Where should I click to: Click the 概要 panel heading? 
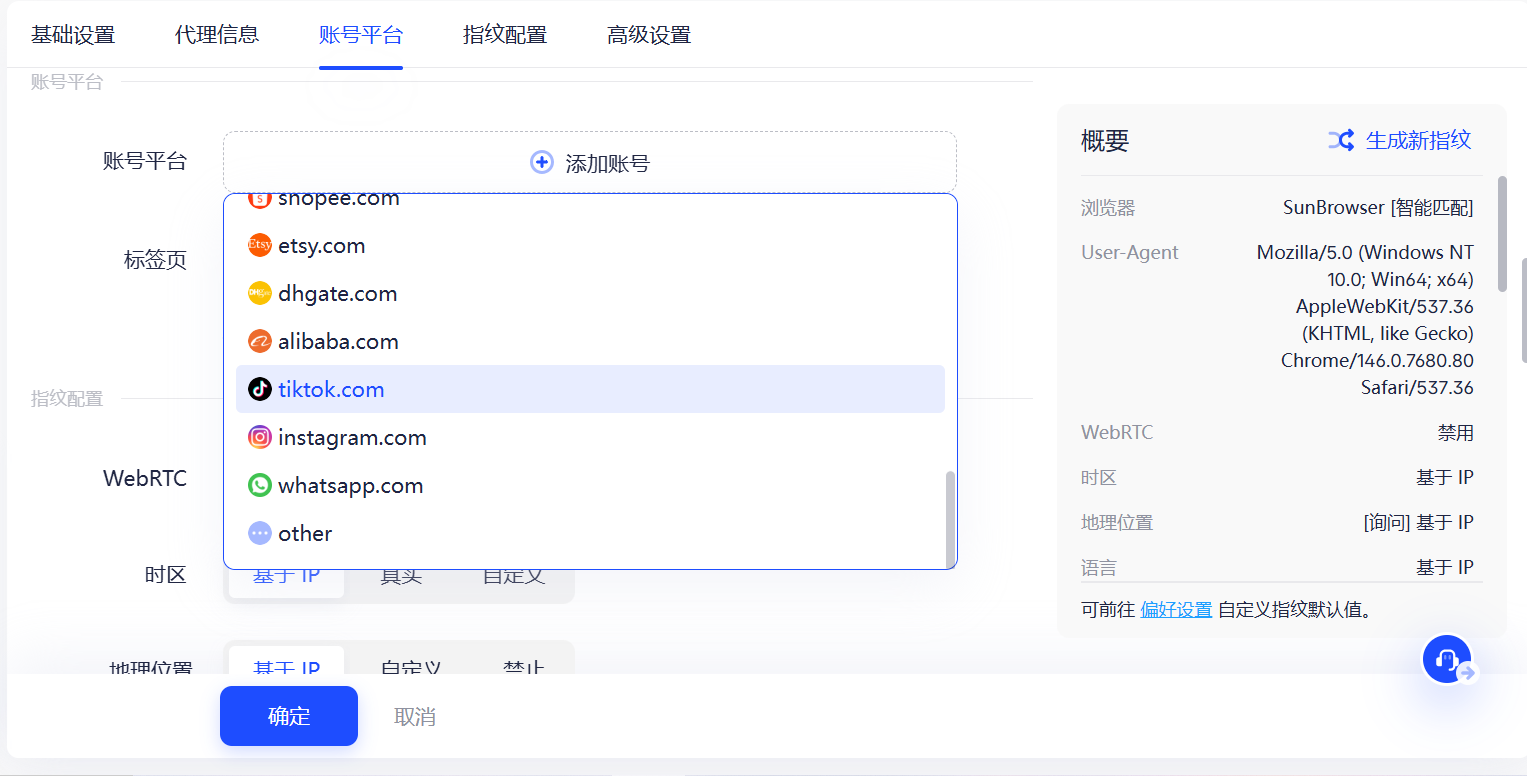(1105, 141)
